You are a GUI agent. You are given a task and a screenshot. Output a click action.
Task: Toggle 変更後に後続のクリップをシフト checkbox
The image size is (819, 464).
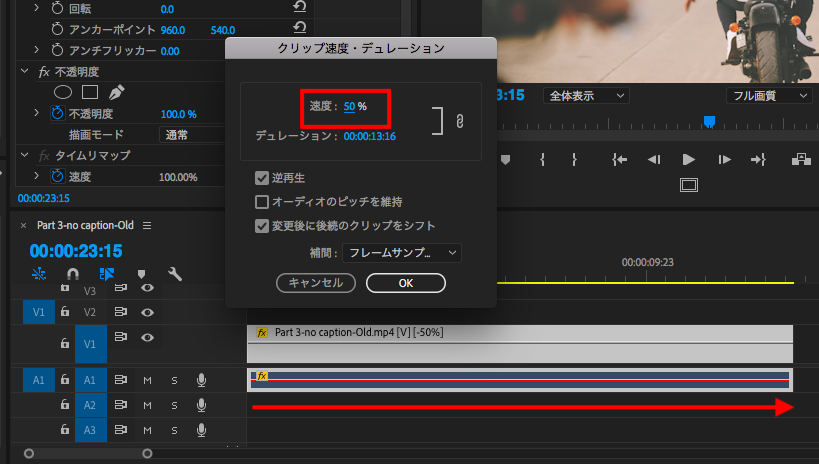click(x=262, y=225)
